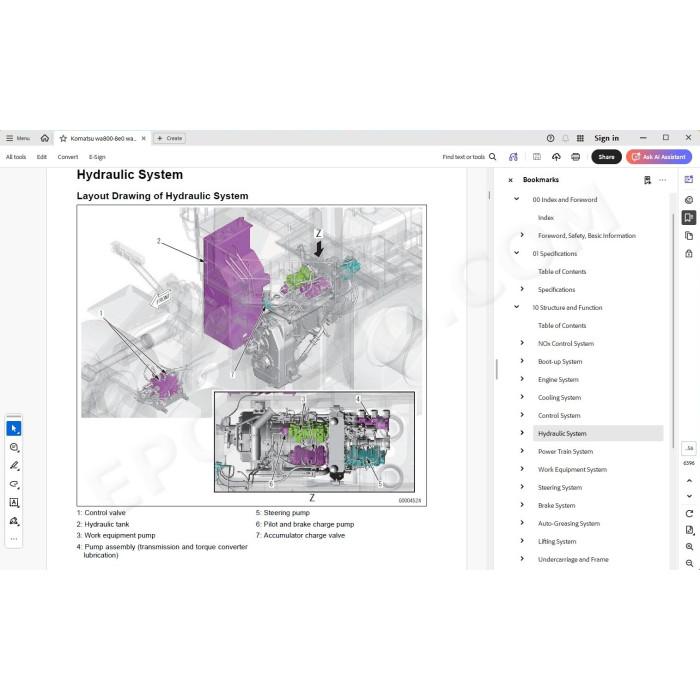Screen dimensions: 700x700
Task: Open the notifications bell icon
Action: (565, 138)
